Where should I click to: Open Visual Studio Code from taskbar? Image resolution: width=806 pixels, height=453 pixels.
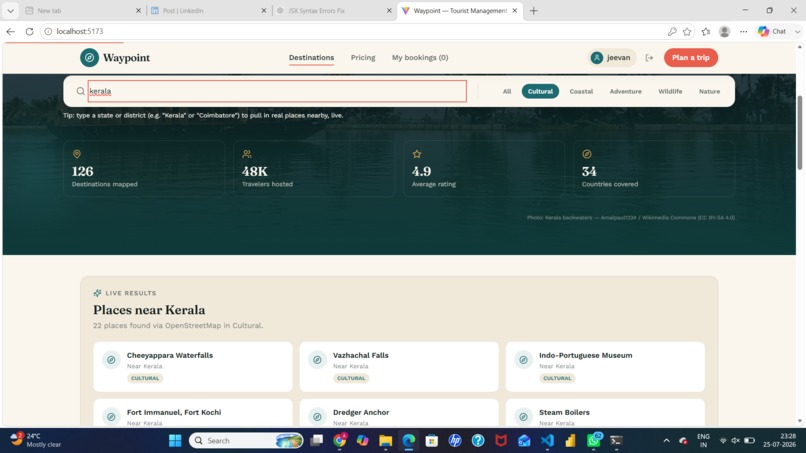click(x=547, y=441)
